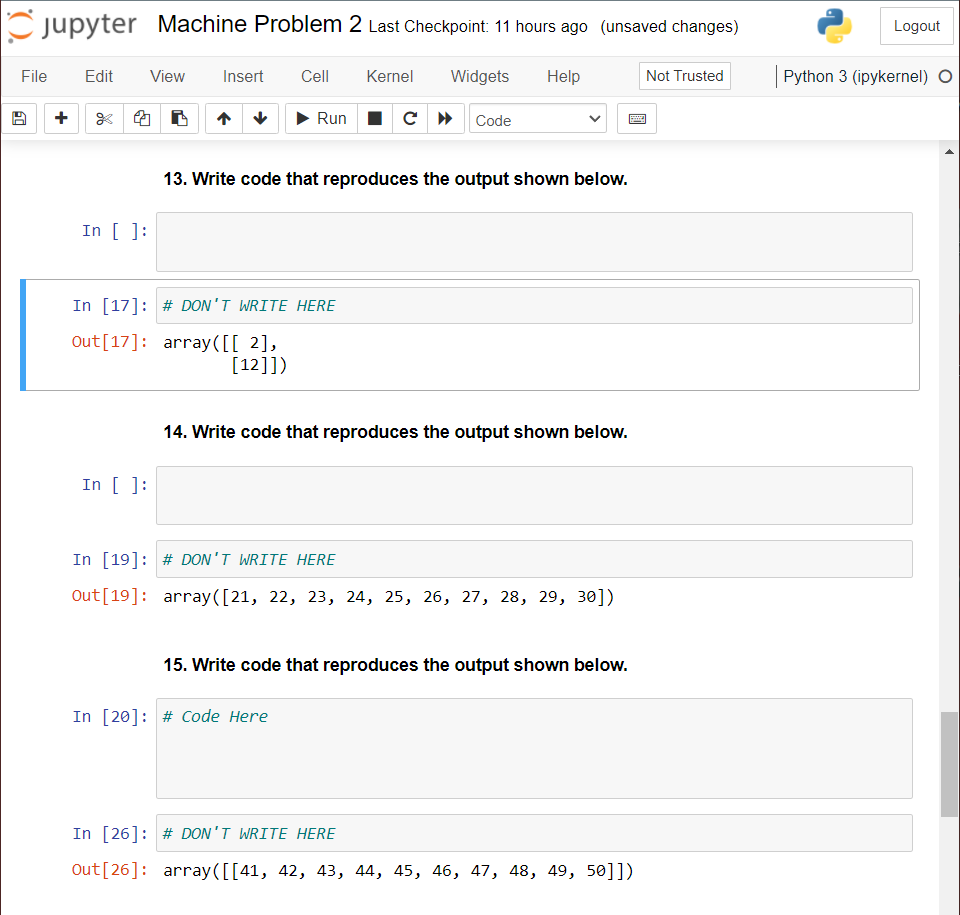Click the Logout button
This screenshot has height=915, width=960.
click(x=917, y=26)
